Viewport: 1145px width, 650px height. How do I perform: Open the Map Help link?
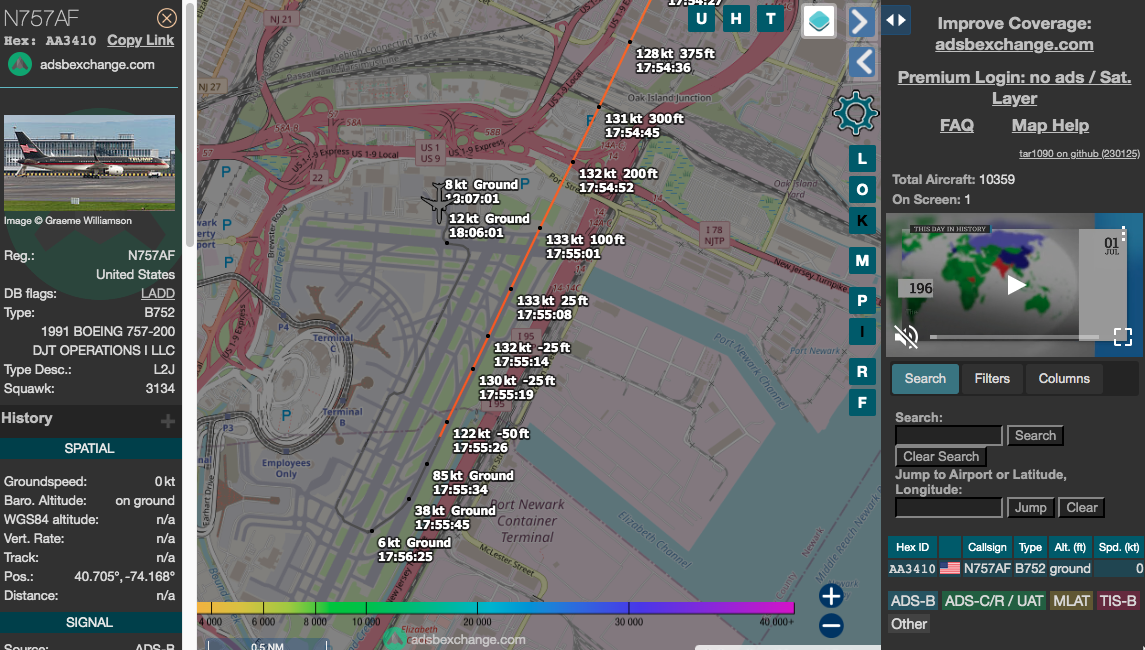(x=1050, y=126)
